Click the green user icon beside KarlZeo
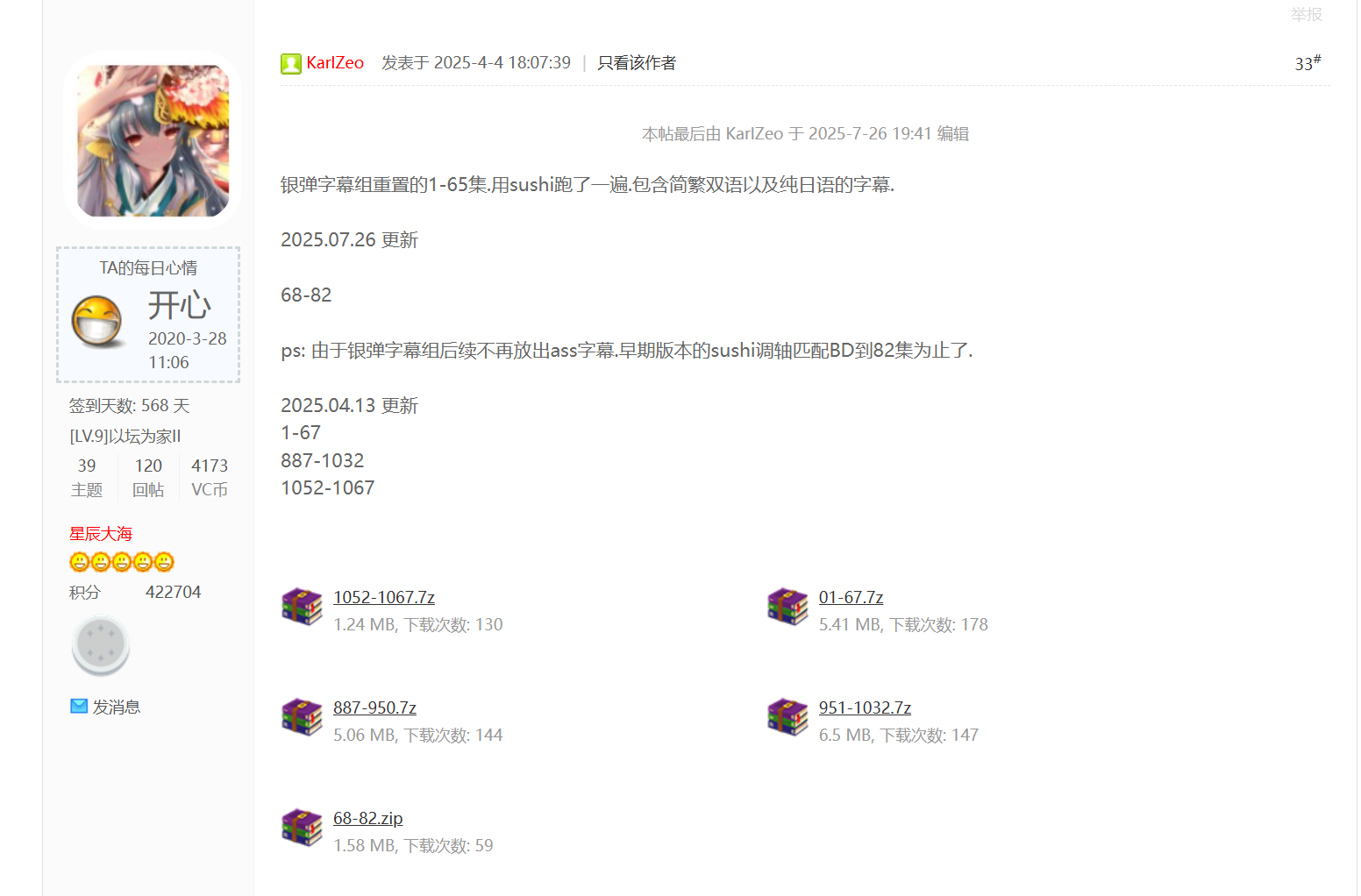The height and width of the screenshot is (896, 1361). coord(291,63)
